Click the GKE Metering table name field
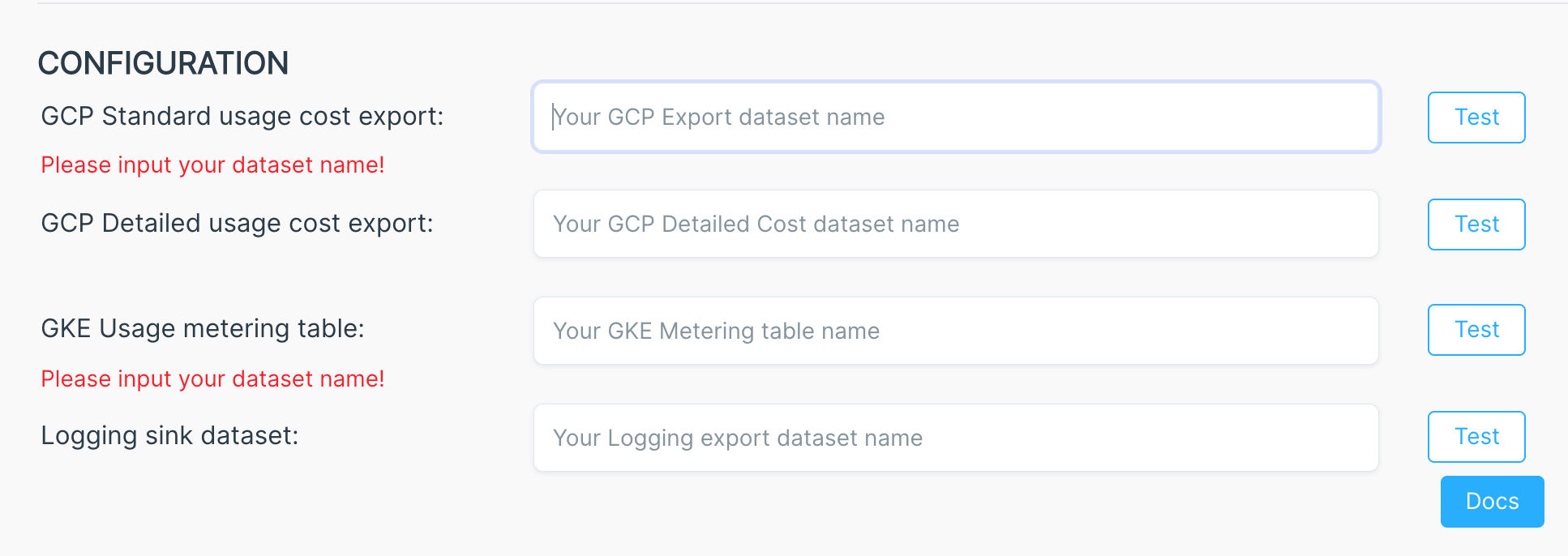 click(956, 331)
